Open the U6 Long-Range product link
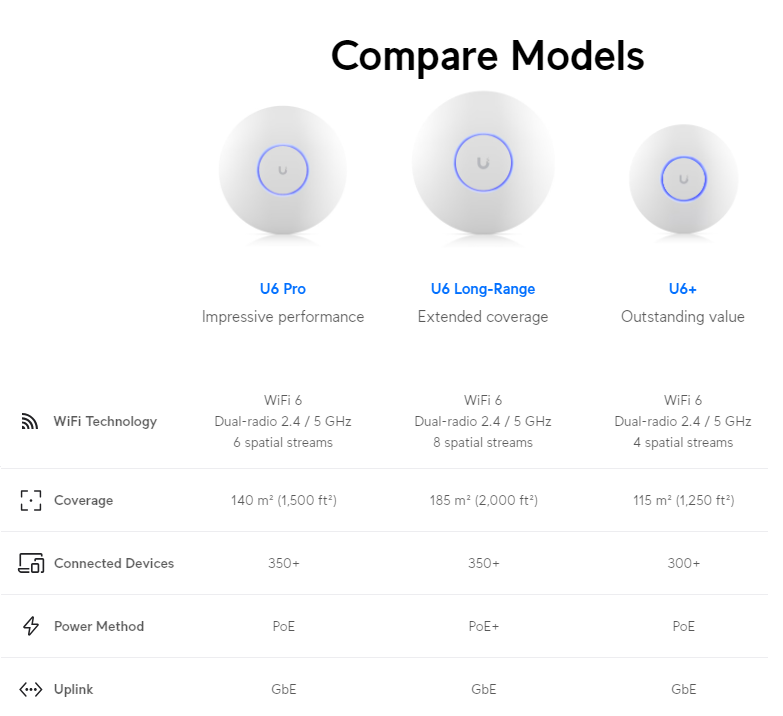 [483, 289]
